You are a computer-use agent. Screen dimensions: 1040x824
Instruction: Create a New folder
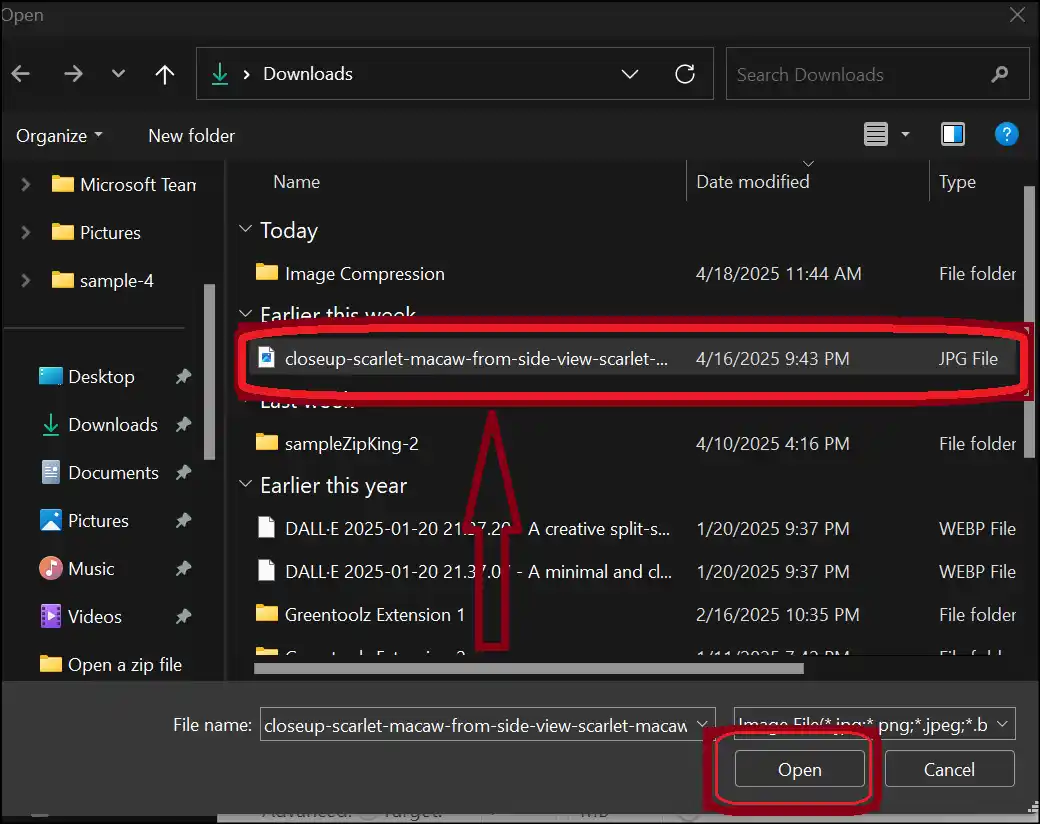[191, 135]
